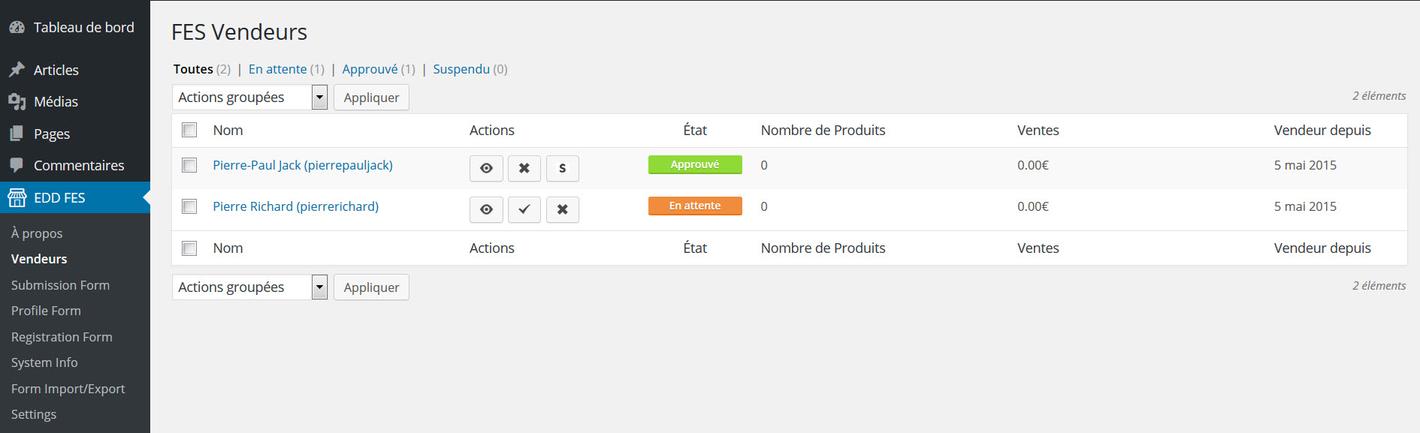Open the top Actions groupées dropdown
This screenshot has width=1420, height=433.
point(250,97)
